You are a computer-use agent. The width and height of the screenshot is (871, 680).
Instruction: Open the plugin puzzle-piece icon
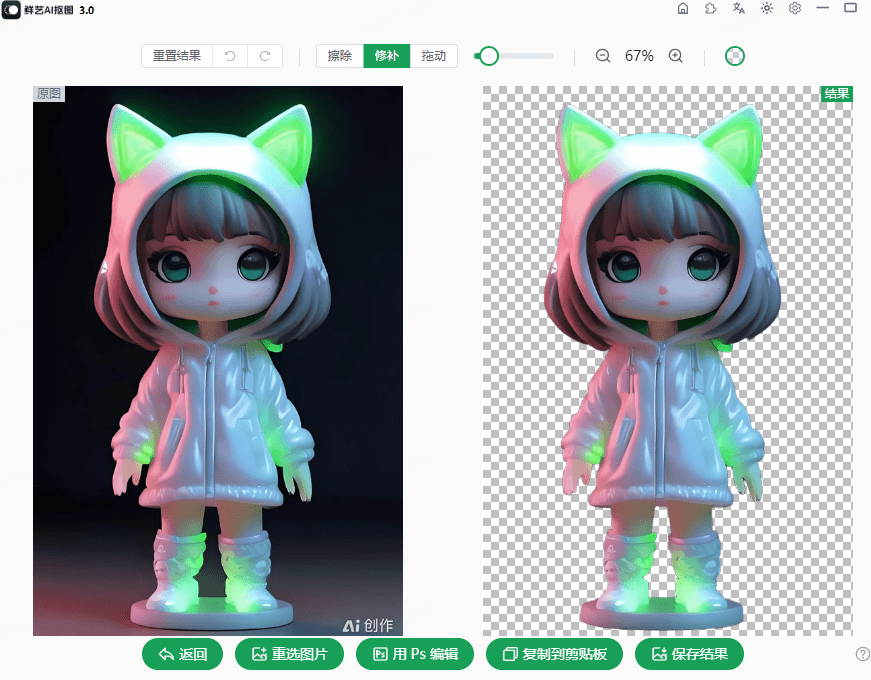pyautogui.click(x=711, y=8)
